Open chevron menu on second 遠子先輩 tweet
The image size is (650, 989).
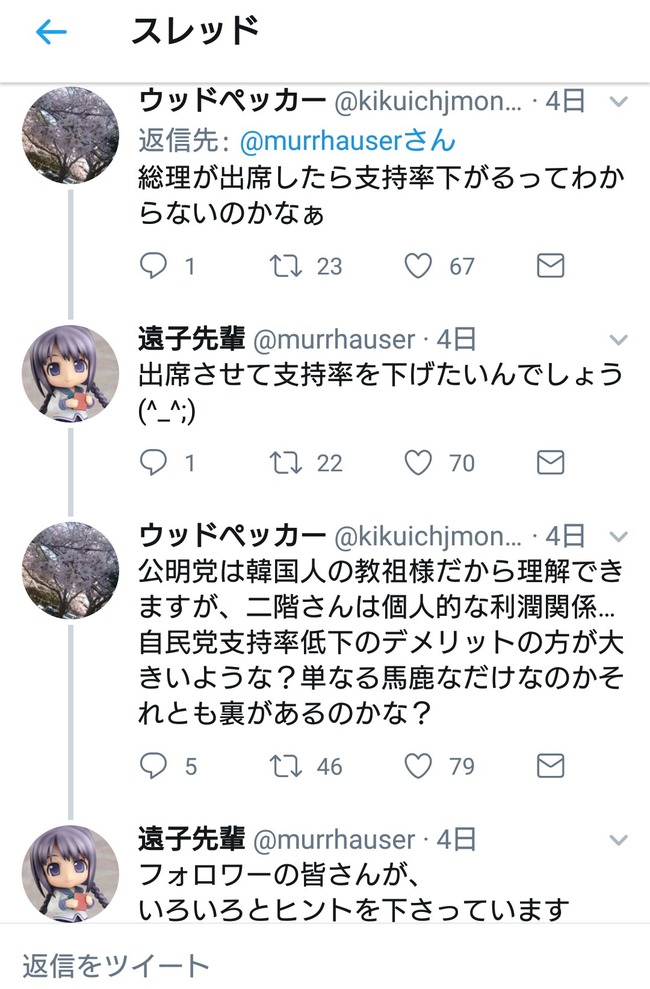coord(619,840)
